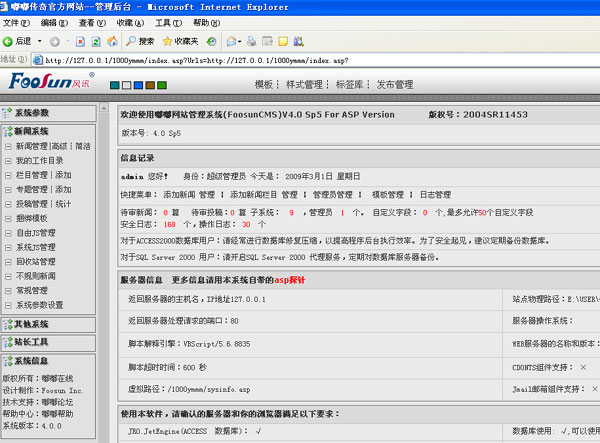The width and height of the screenshot is (600, 443).
Task: Expand the 站长工具 sidebar section
Action: [x=32, y=342]
